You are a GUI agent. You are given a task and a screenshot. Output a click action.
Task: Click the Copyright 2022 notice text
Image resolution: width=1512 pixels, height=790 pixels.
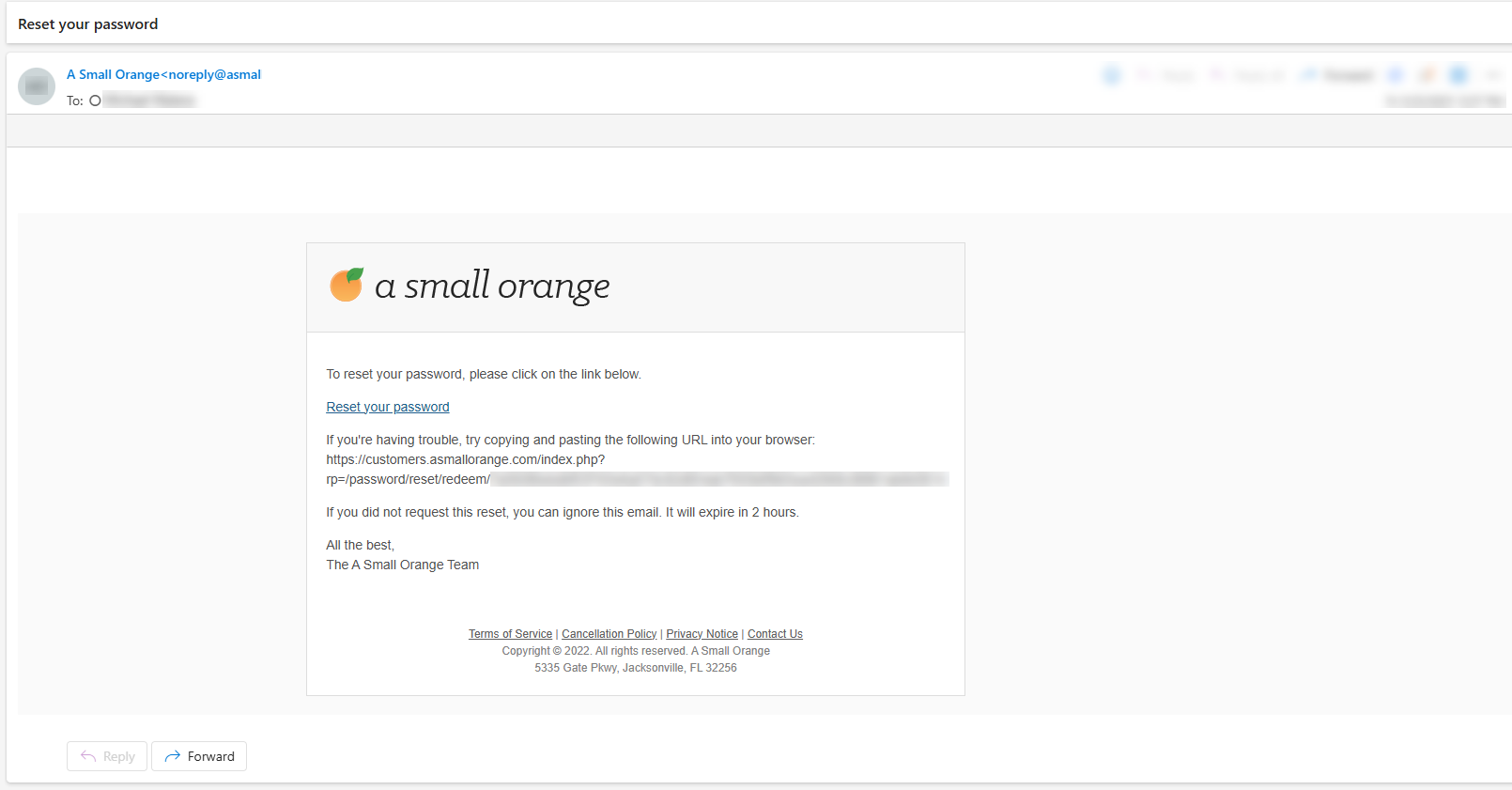point(636,651)
